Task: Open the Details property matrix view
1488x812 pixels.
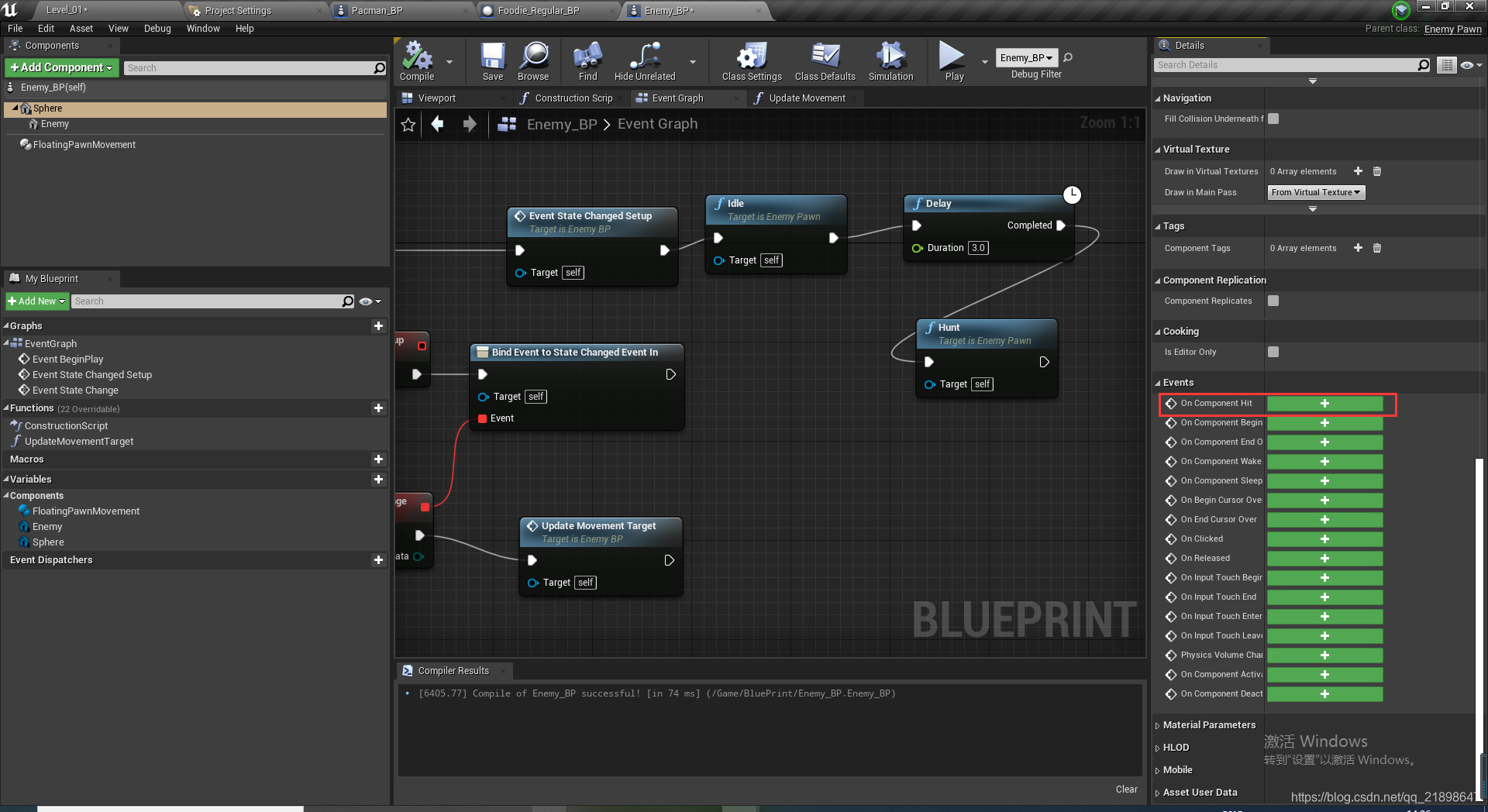Action: click(x=1446, y=65)
